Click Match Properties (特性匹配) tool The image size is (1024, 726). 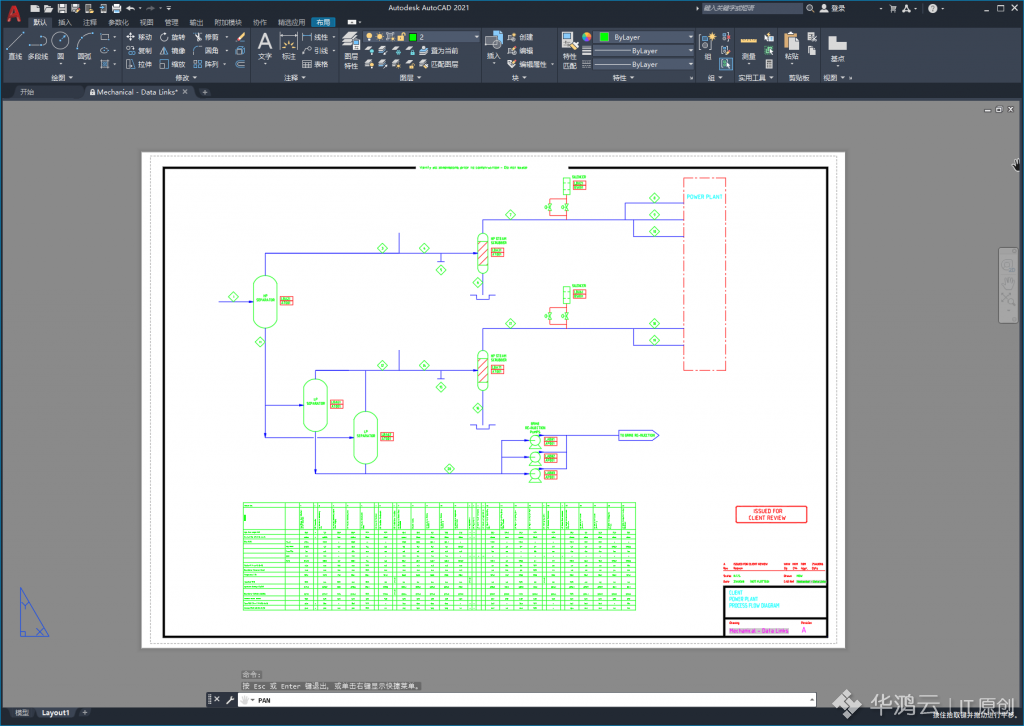pos(569,50)
